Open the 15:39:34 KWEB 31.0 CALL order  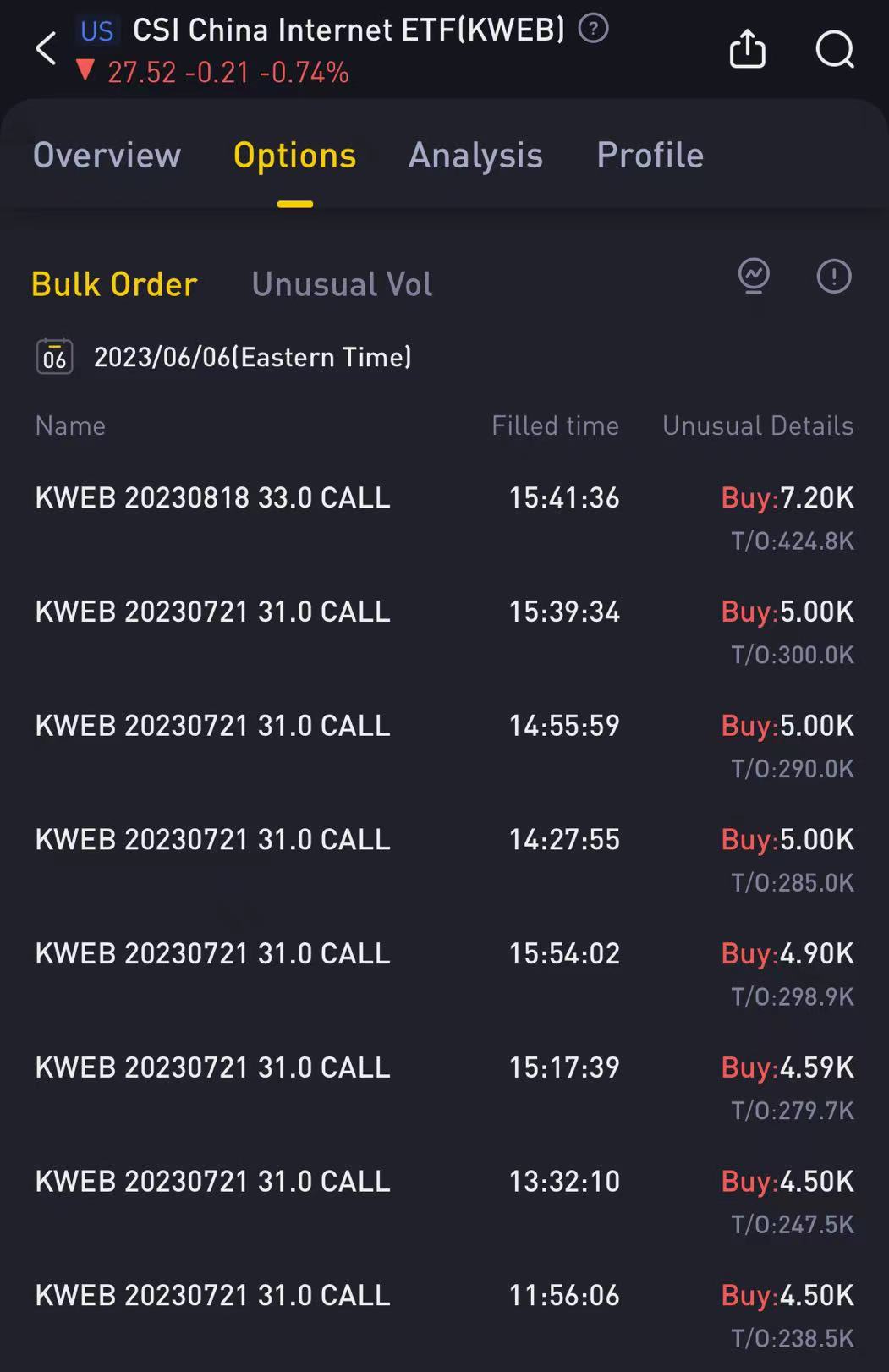pos(444,631)
